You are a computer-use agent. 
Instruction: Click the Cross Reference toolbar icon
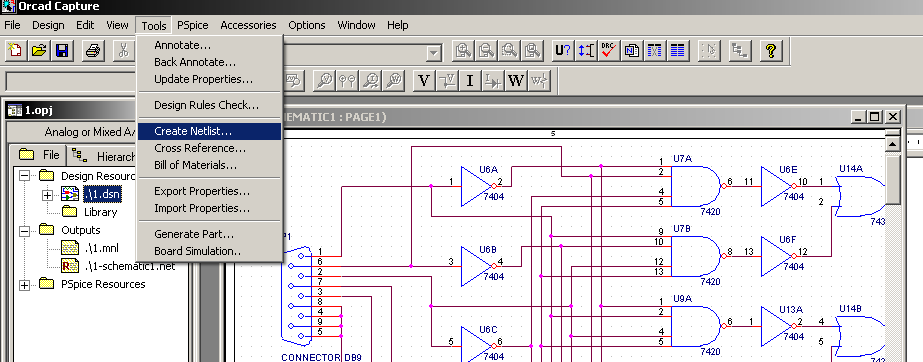(x=655, y=51)
